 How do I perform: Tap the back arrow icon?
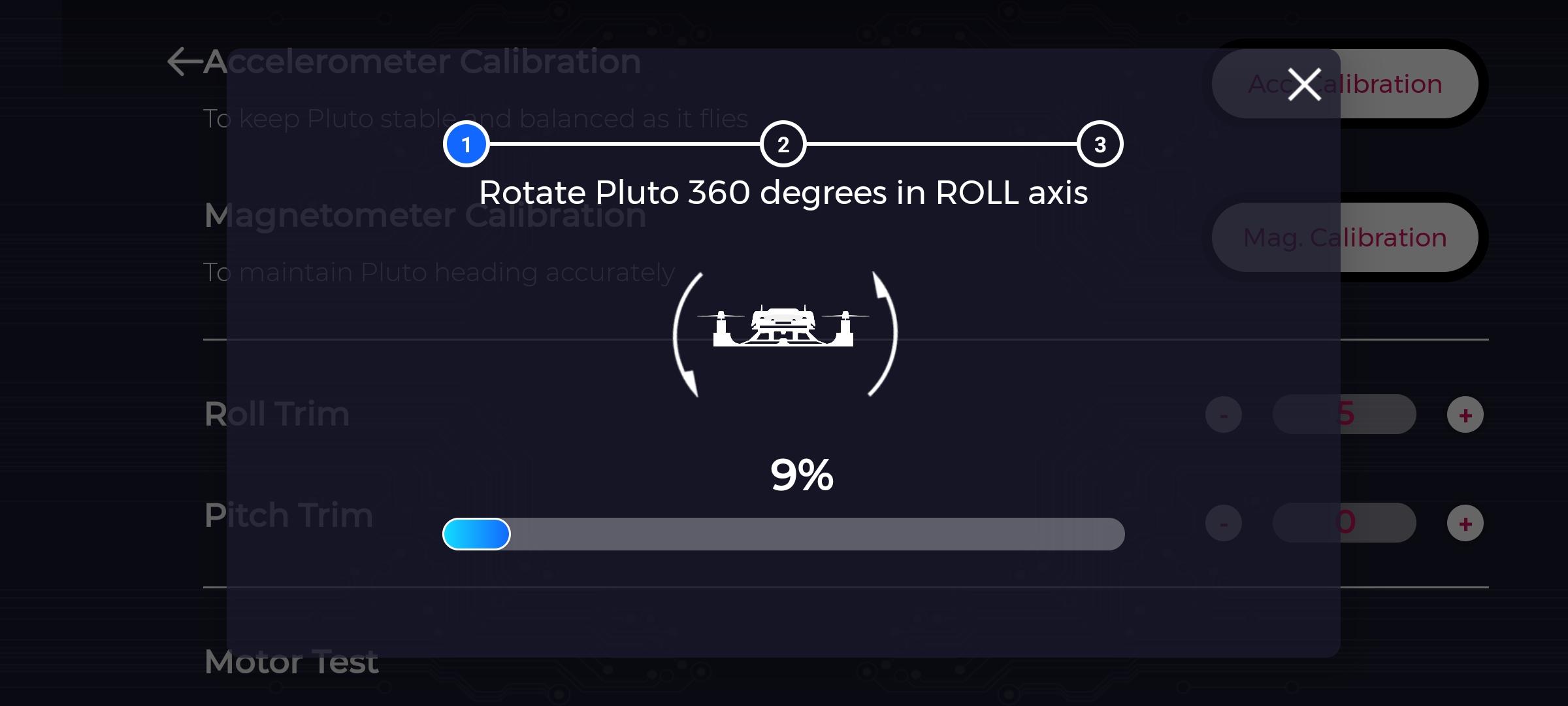[x=185, y=62]
